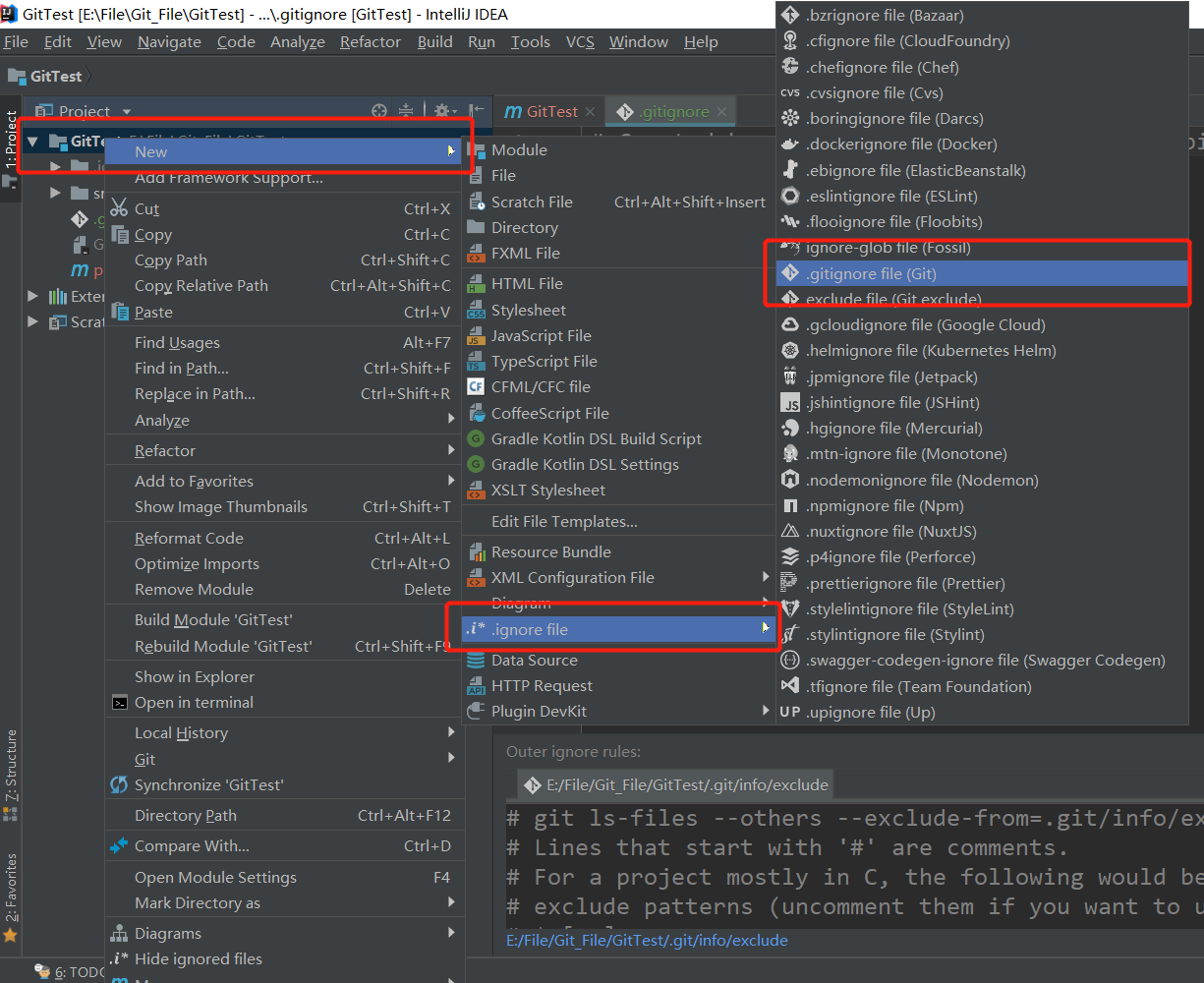Viewport: 1204px width, 983px height.
Task: Click the .git/info/exclude outer rules tab
Action: [x=677, y=784]
